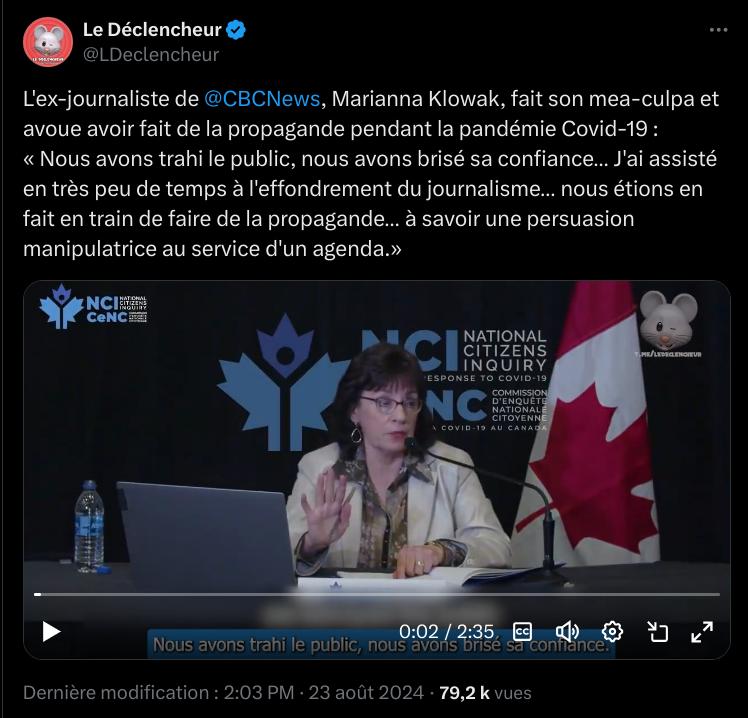Mute the video with speaker icon
This screenshot has height=718, width=748.
click(567, 632)
